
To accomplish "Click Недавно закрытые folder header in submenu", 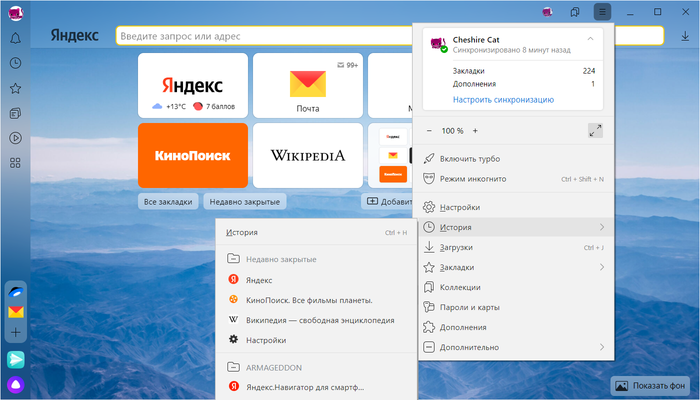I will point(317,259).
